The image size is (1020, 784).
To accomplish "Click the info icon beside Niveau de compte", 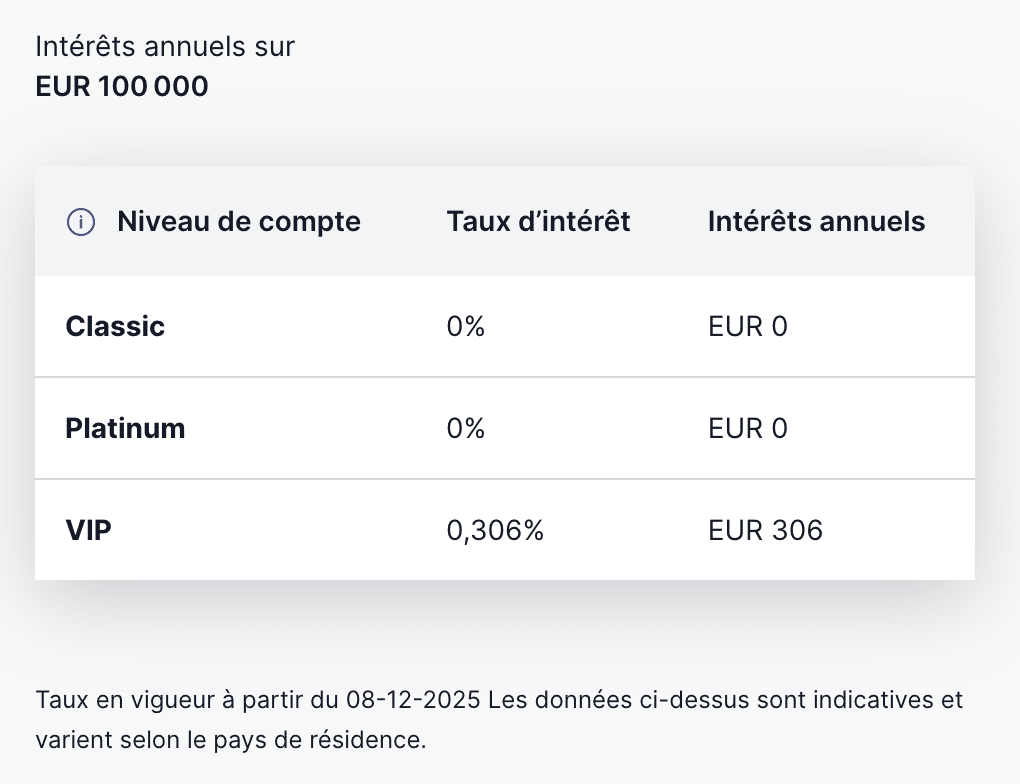I will (80, 222).
